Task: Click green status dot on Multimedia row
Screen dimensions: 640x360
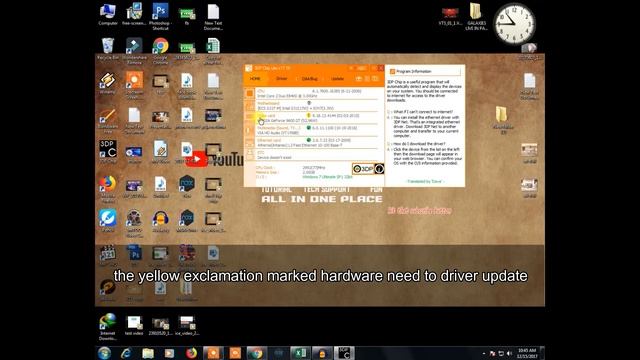Action: tap(309, 128)
